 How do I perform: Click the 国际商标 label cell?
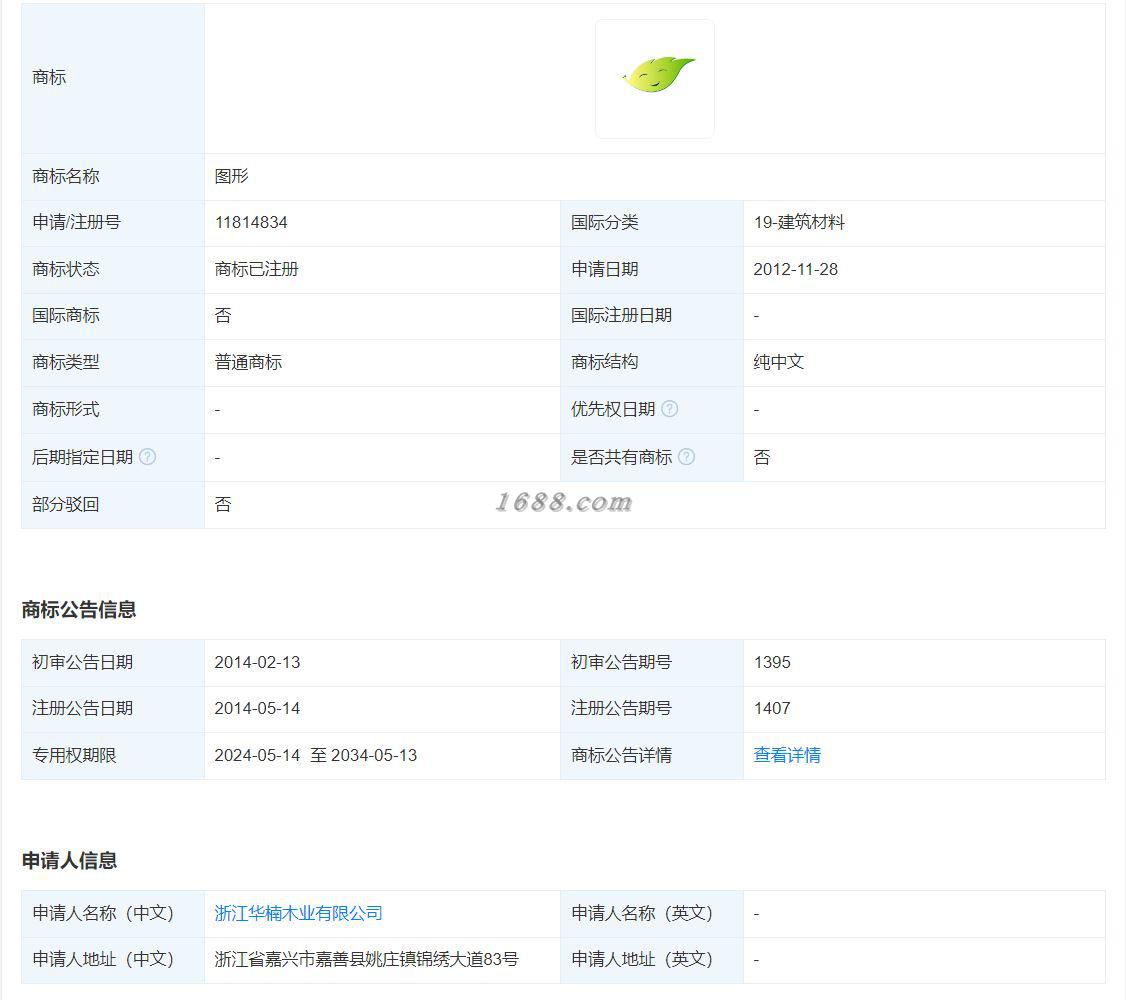(113, 316)
